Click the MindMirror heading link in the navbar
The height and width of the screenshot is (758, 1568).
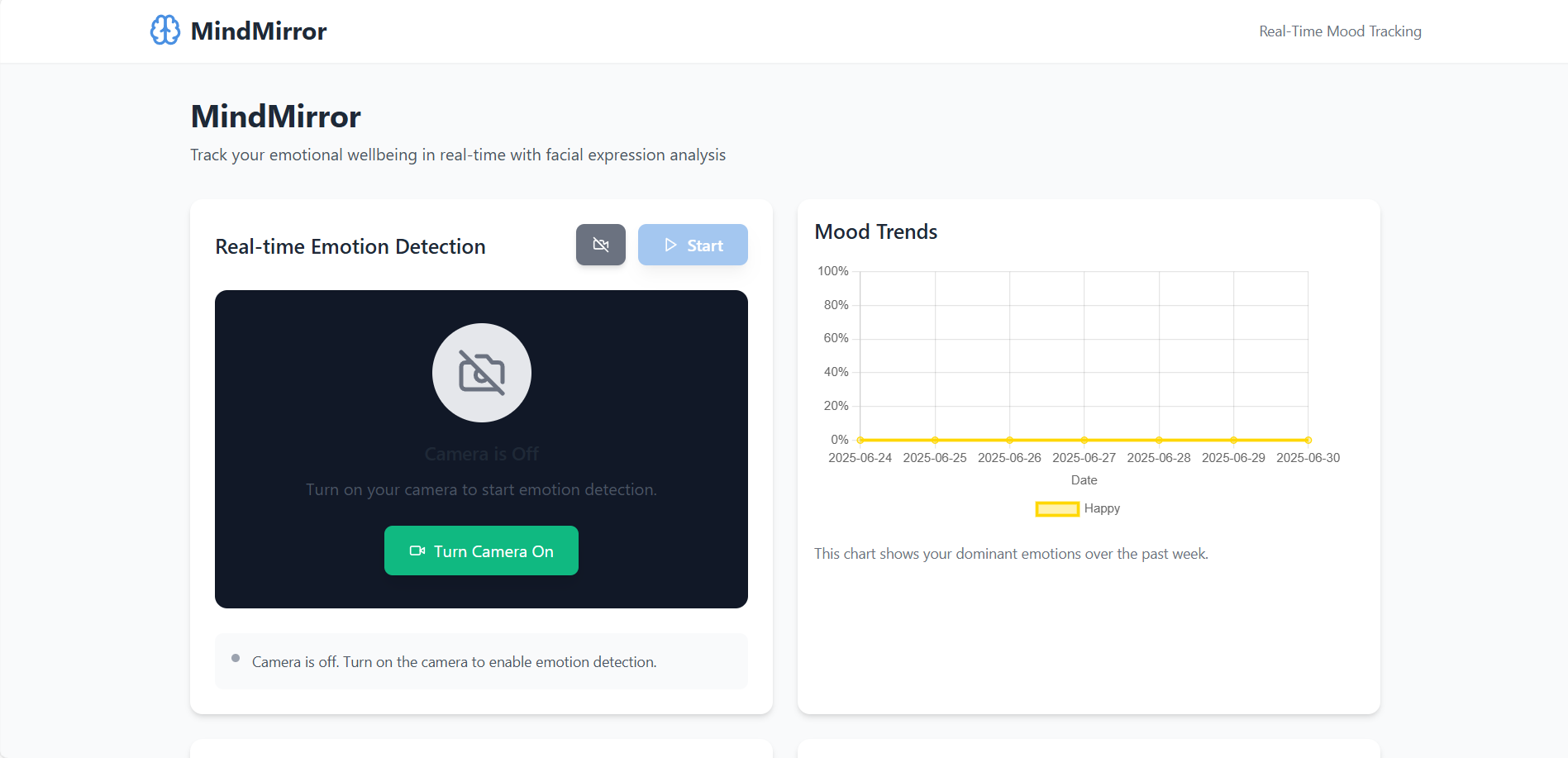coord(257,31)
